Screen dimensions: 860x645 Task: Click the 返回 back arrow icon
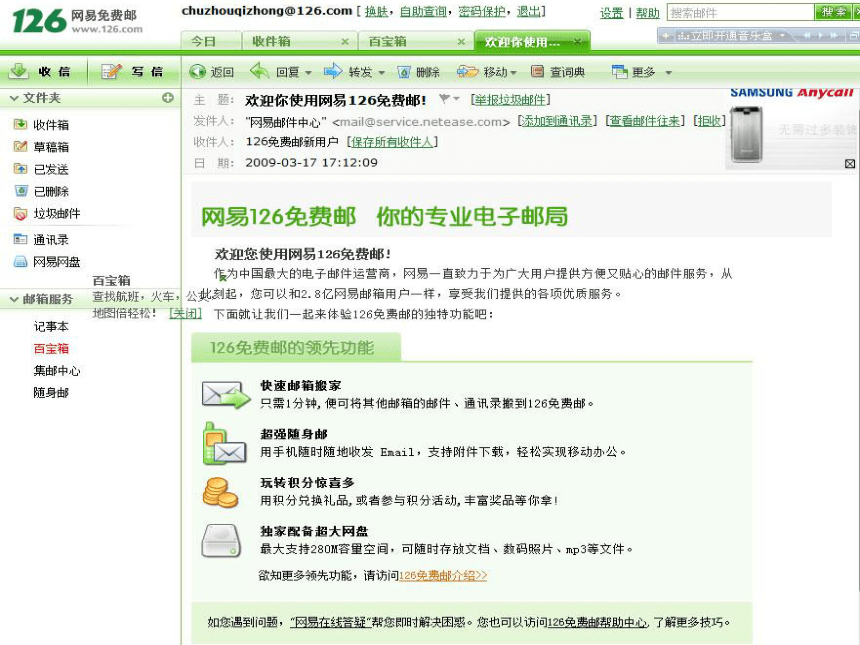point(197,72)
